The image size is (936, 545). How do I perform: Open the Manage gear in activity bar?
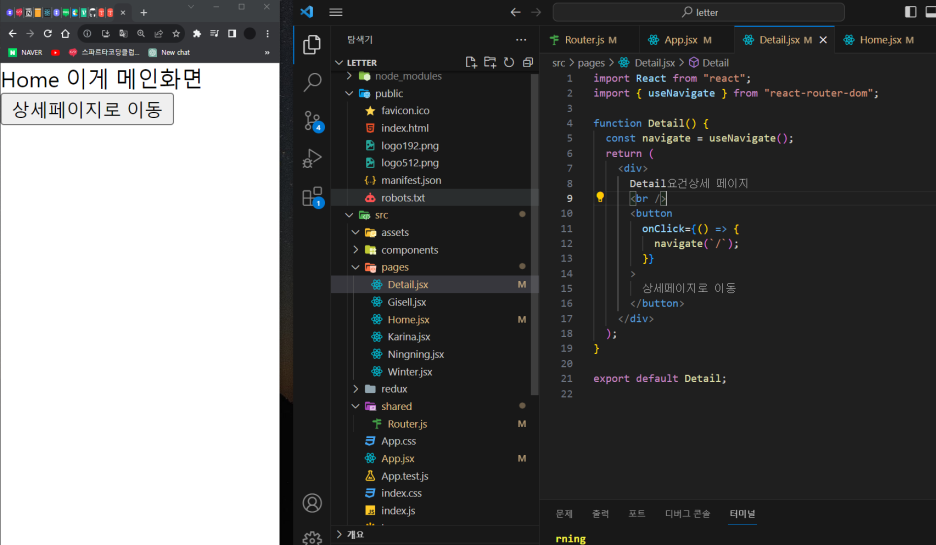click(312, 538)
